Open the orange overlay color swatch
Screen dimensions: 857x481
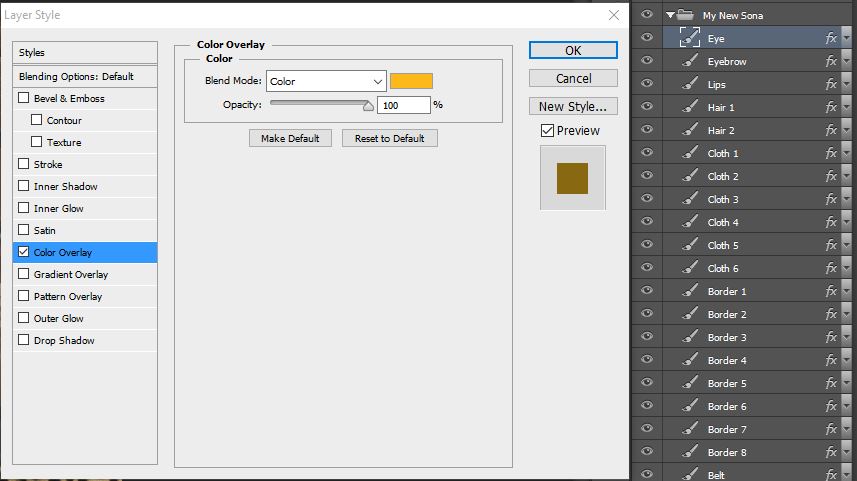coord(411,81)
